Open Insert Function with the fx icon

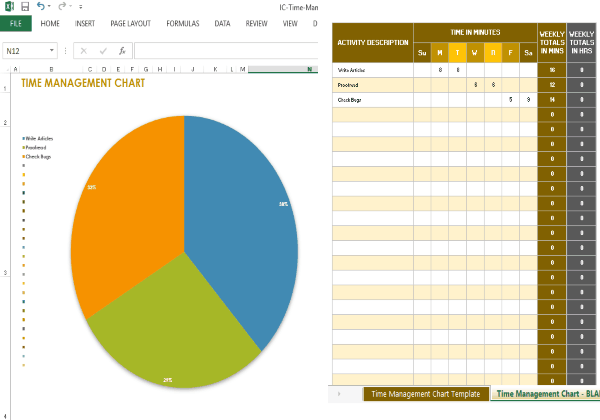click(x=122, y=51)
